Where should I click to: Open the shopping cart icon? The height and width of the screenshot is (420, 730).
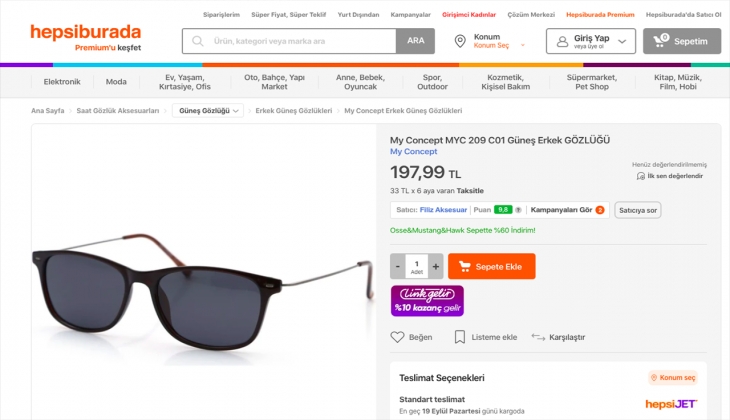(660, 41)
